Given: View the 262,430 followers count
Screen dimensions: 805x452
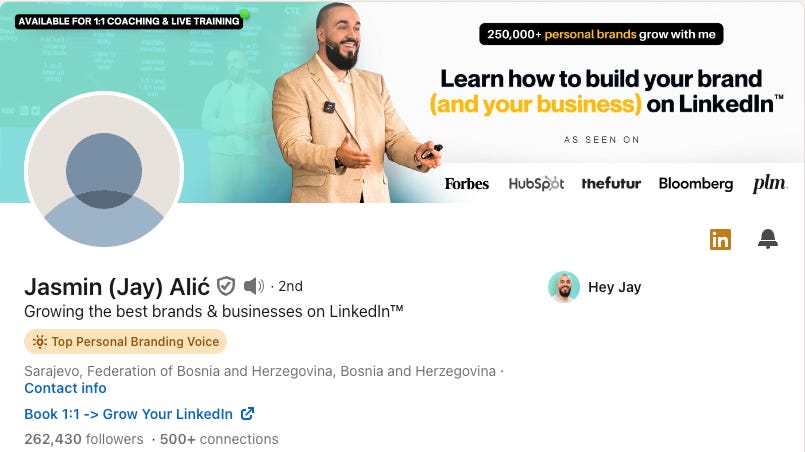Looking at the screenshot, I should pyautogui.click(x=84, y=439).
